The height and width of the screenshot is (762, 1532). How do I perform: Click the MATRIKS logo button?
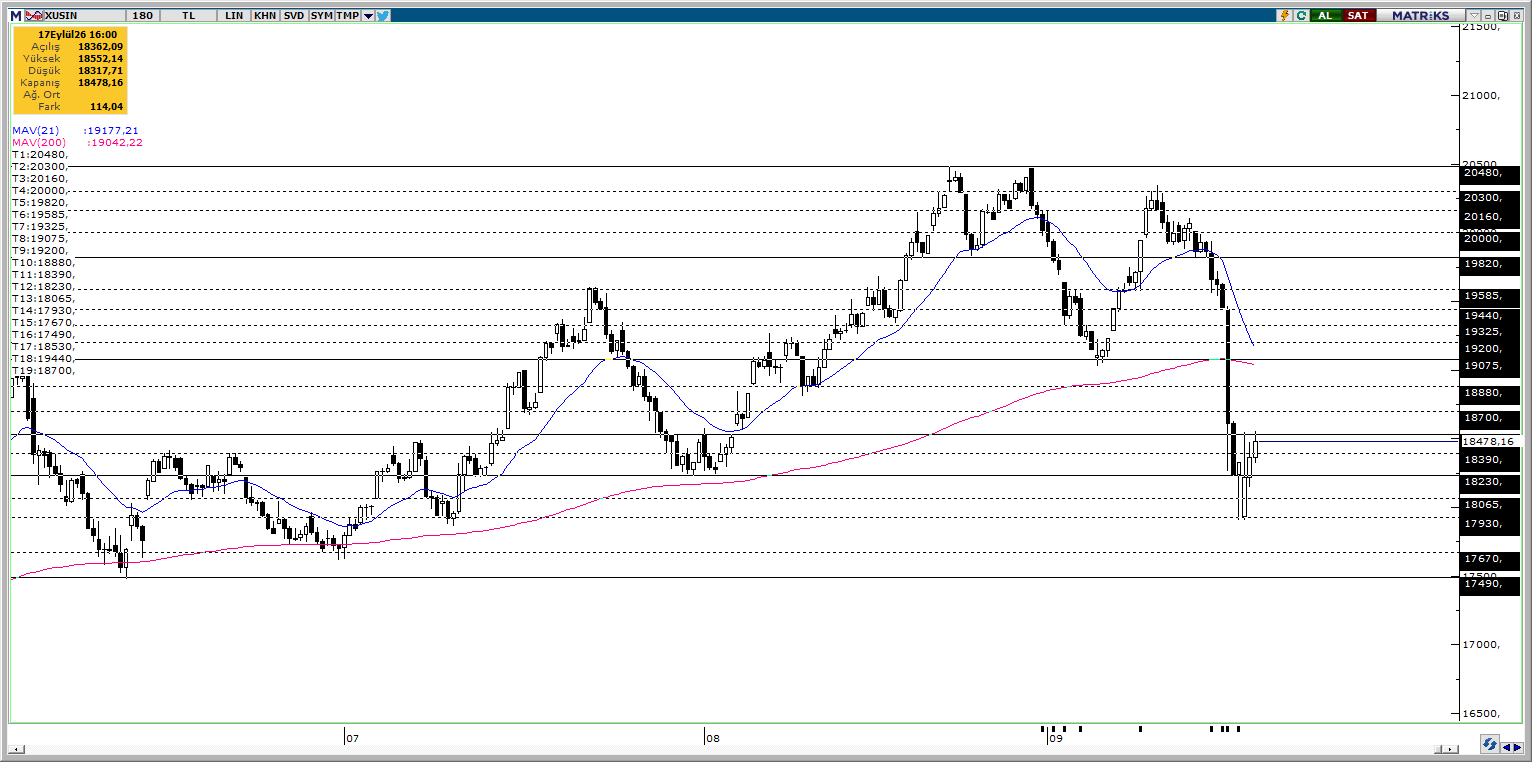1420,16
